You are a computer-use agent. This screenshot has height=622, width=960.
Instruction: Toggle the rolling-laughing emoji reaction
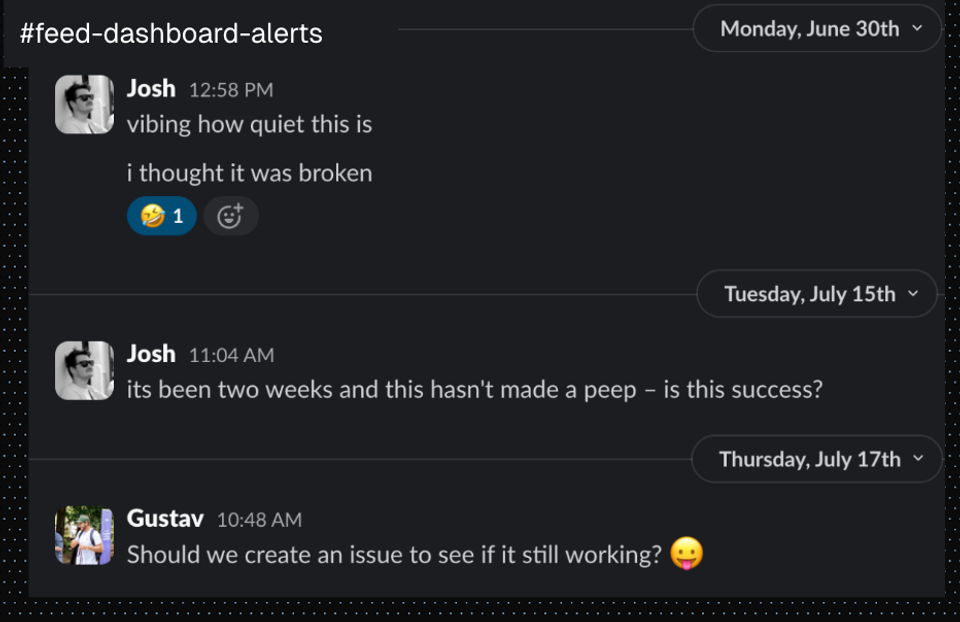(162, 216)
